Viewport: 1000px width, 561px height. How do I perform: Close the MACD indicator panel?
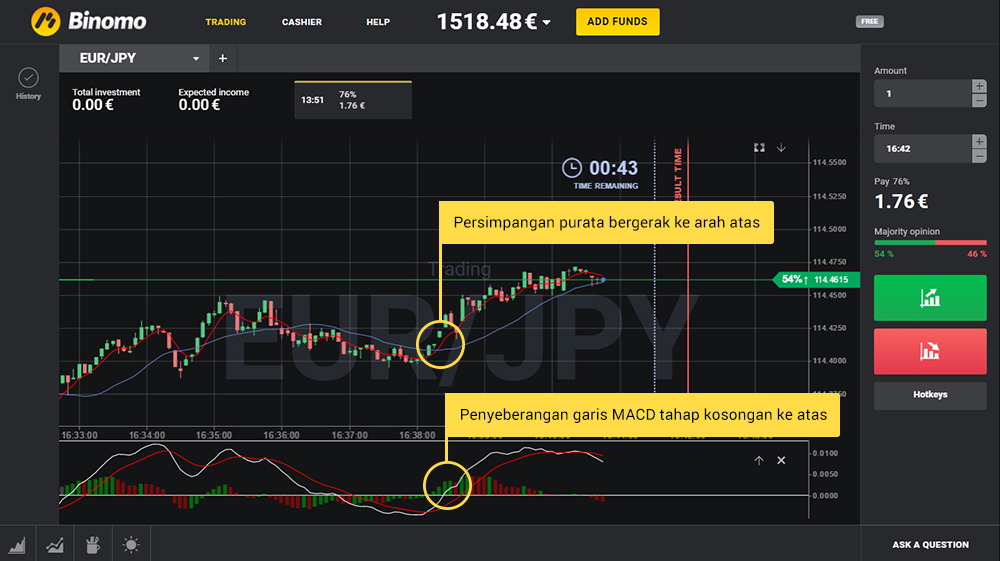781,460
